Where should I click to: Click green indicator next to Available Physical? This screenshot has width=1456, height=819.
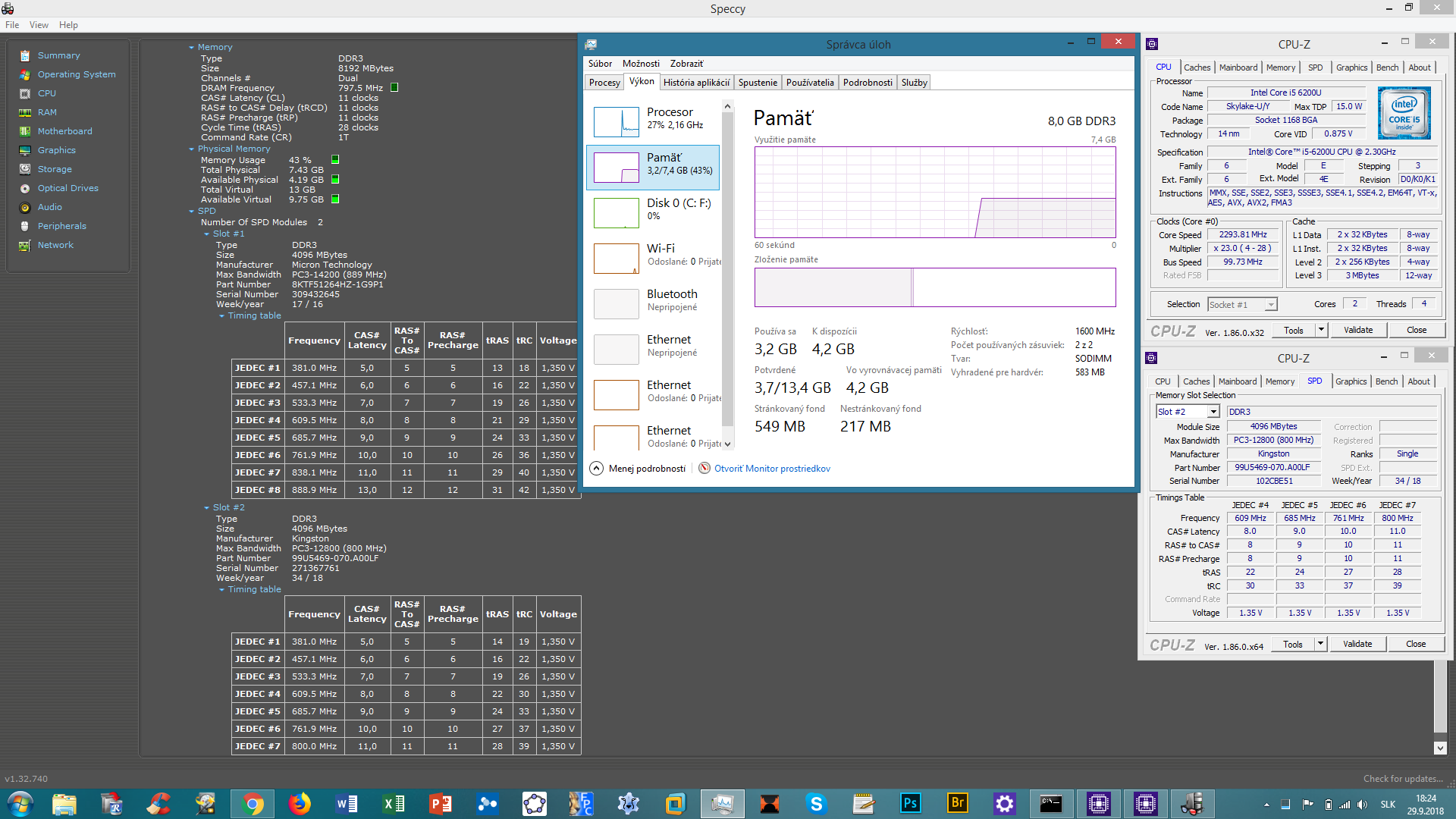(x=335, y=180)
